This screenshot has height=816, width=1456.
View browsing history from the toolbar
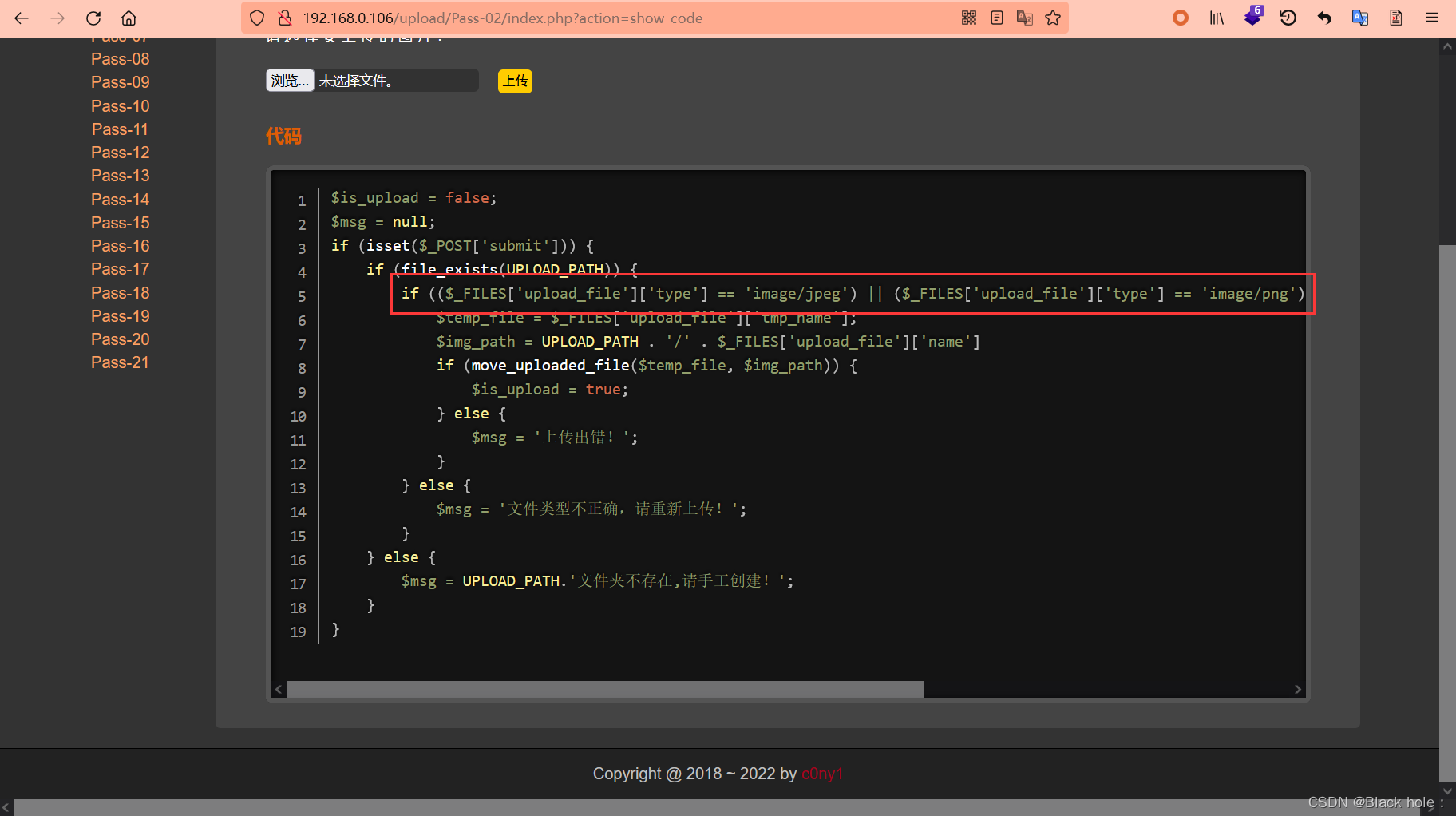[1288, 17]
